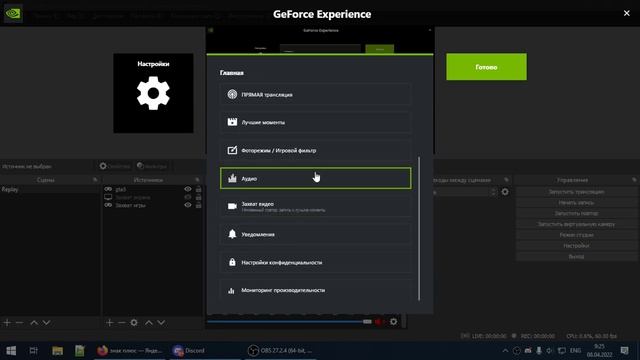Select the Захват экрана source row in OBS
640x360 pixels.
coord(153,197)
